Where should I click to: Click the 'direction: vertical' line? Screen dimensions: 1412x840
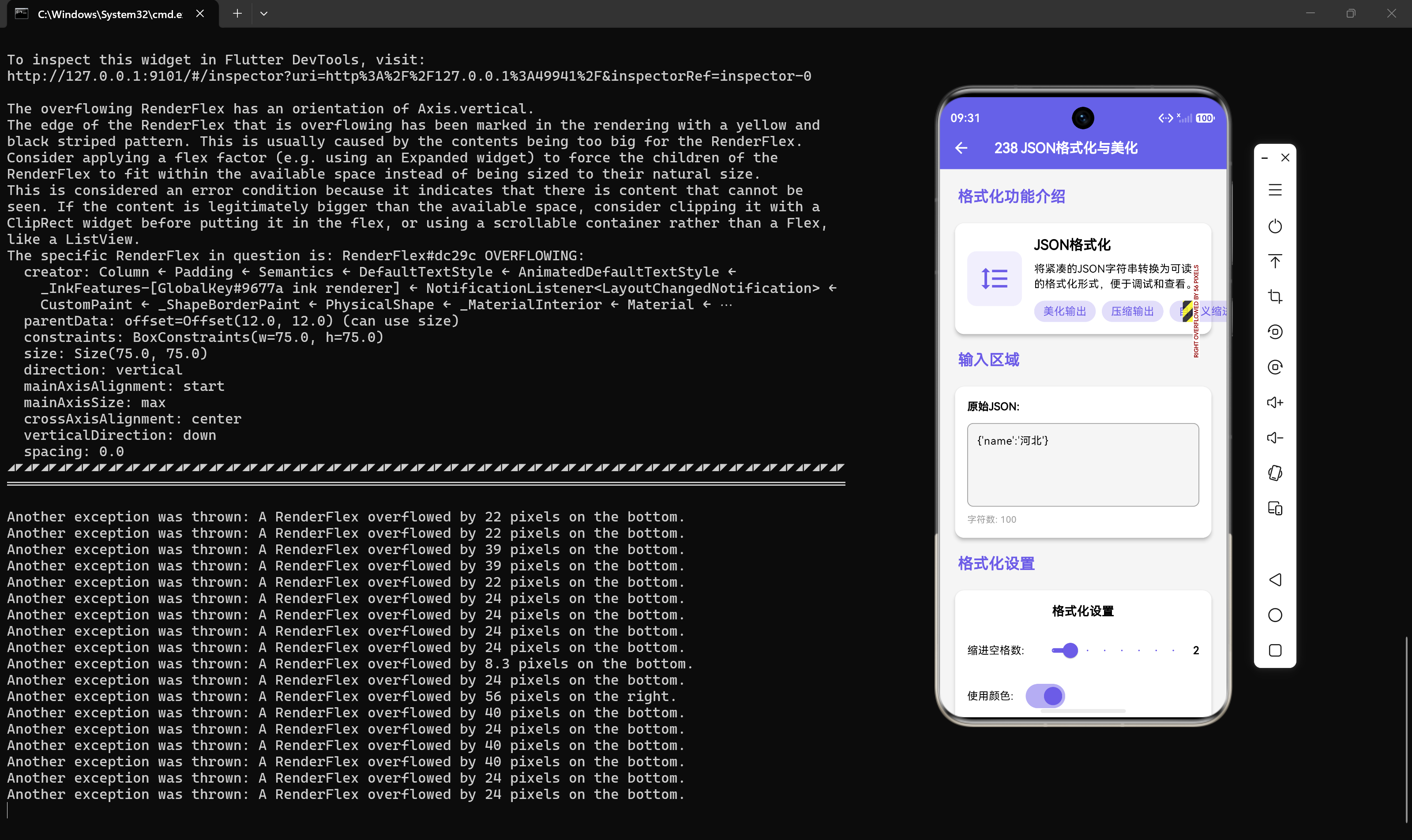pyautogui.click(x=103, y=370)
